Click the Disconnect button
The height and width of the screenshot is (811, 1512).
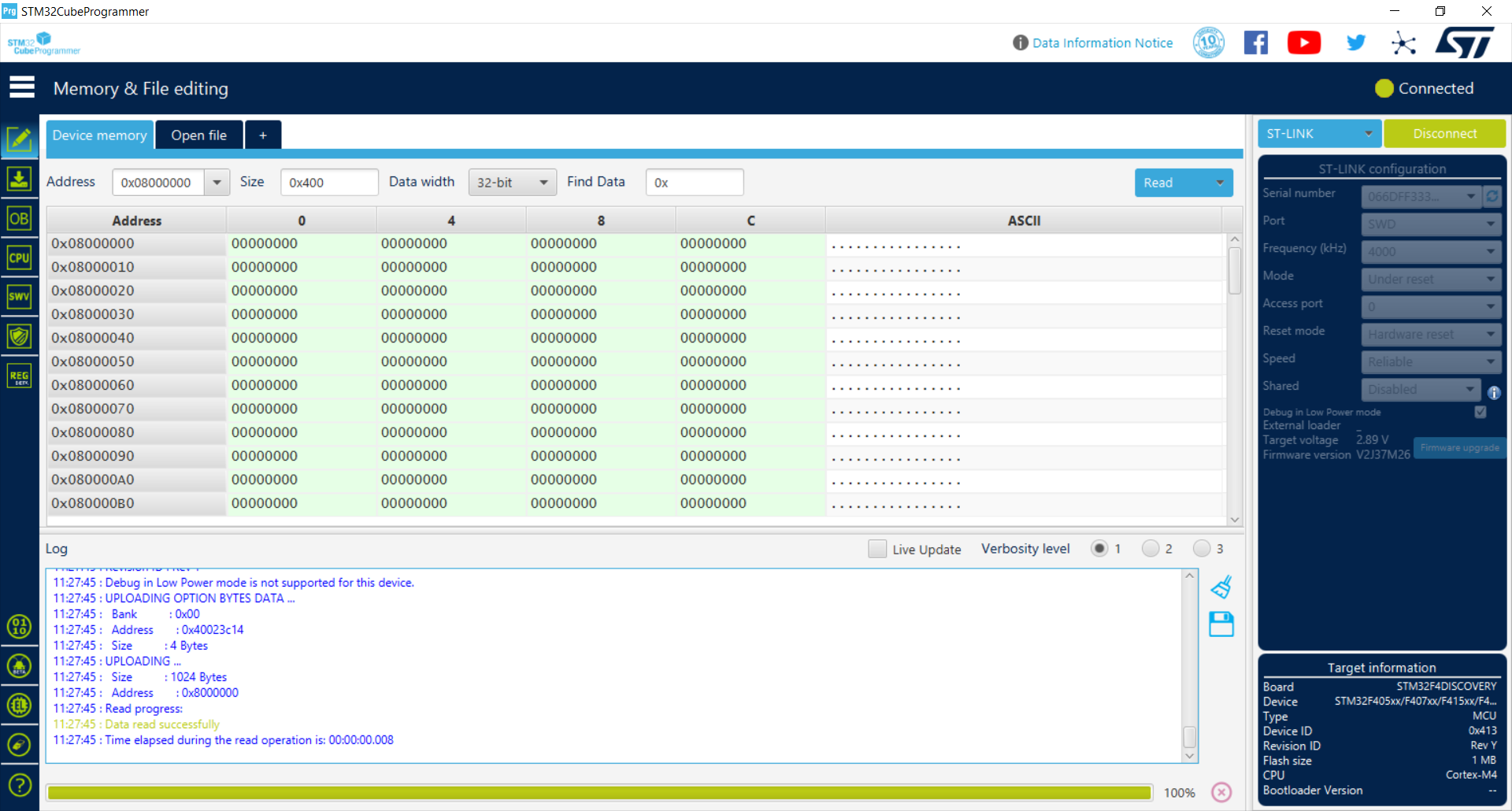click(1445, 134)
